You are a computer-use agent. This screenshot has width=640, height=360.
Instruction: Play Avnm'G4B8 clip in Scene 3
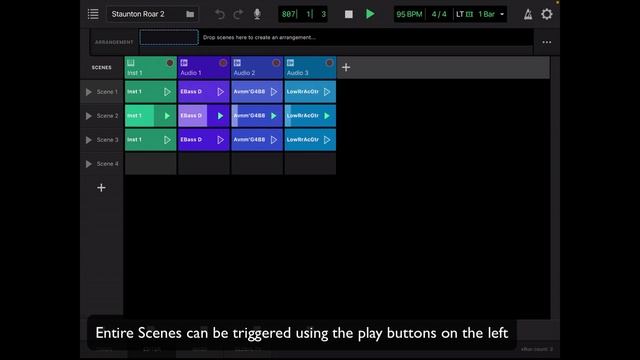[x=274, y=140]
